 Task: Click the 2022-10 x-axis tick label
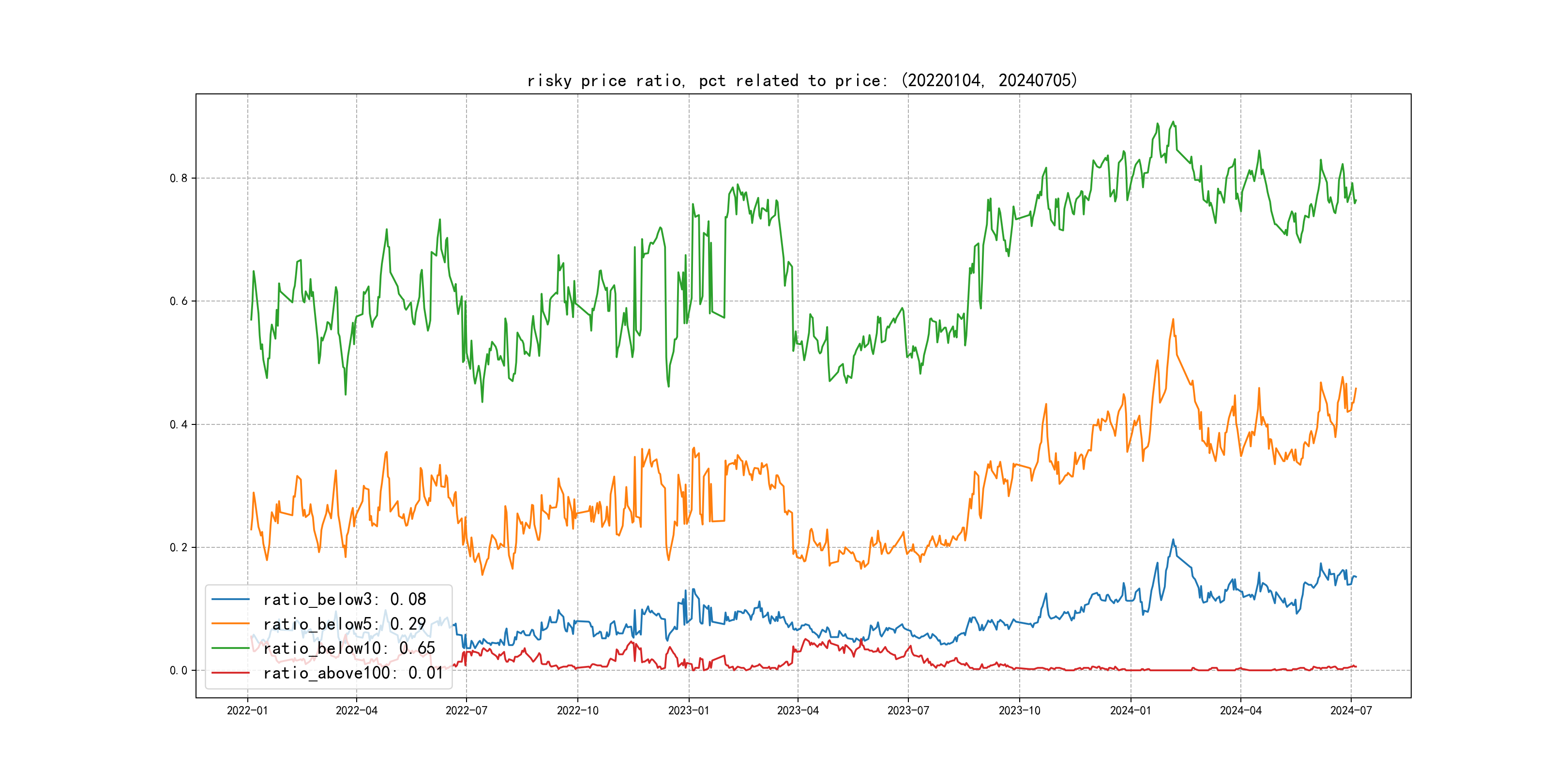coord(578,710)
